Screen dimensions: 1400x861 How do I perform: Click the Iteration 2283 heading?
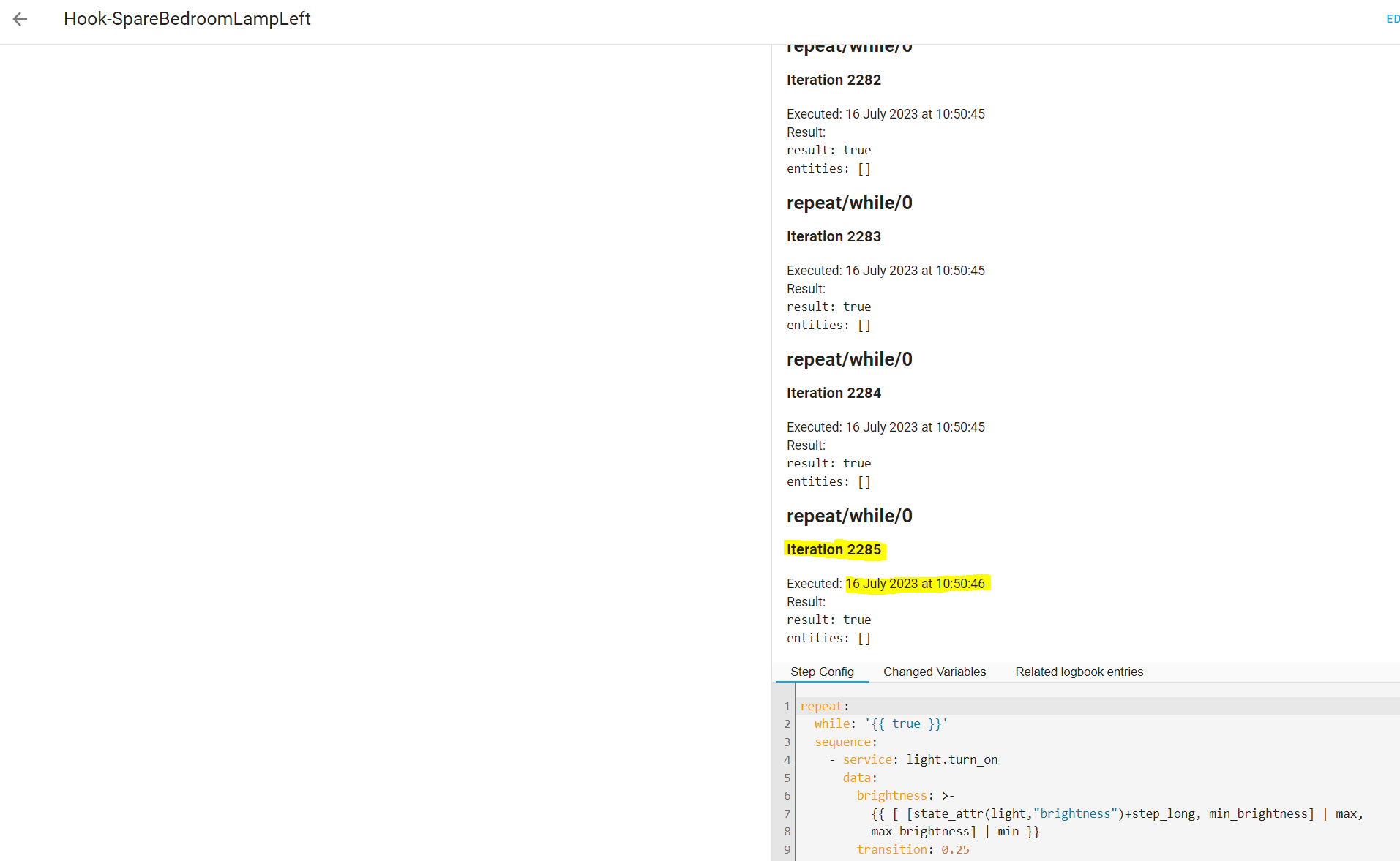point(834,236)
